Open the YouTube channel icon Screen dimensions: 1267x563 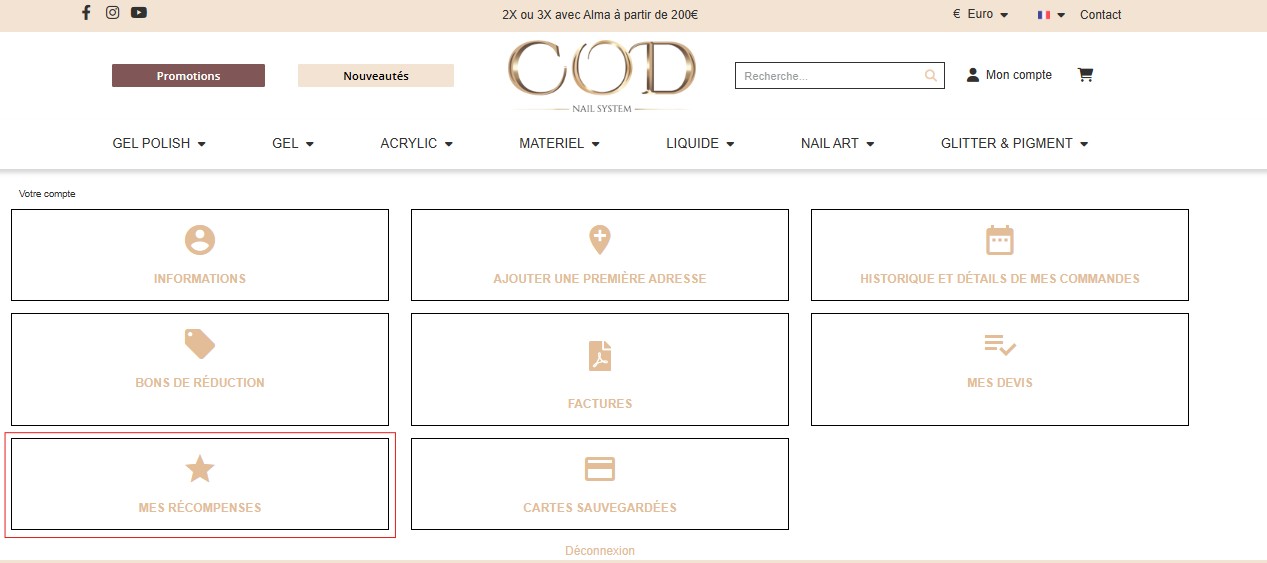pos(139,13)
